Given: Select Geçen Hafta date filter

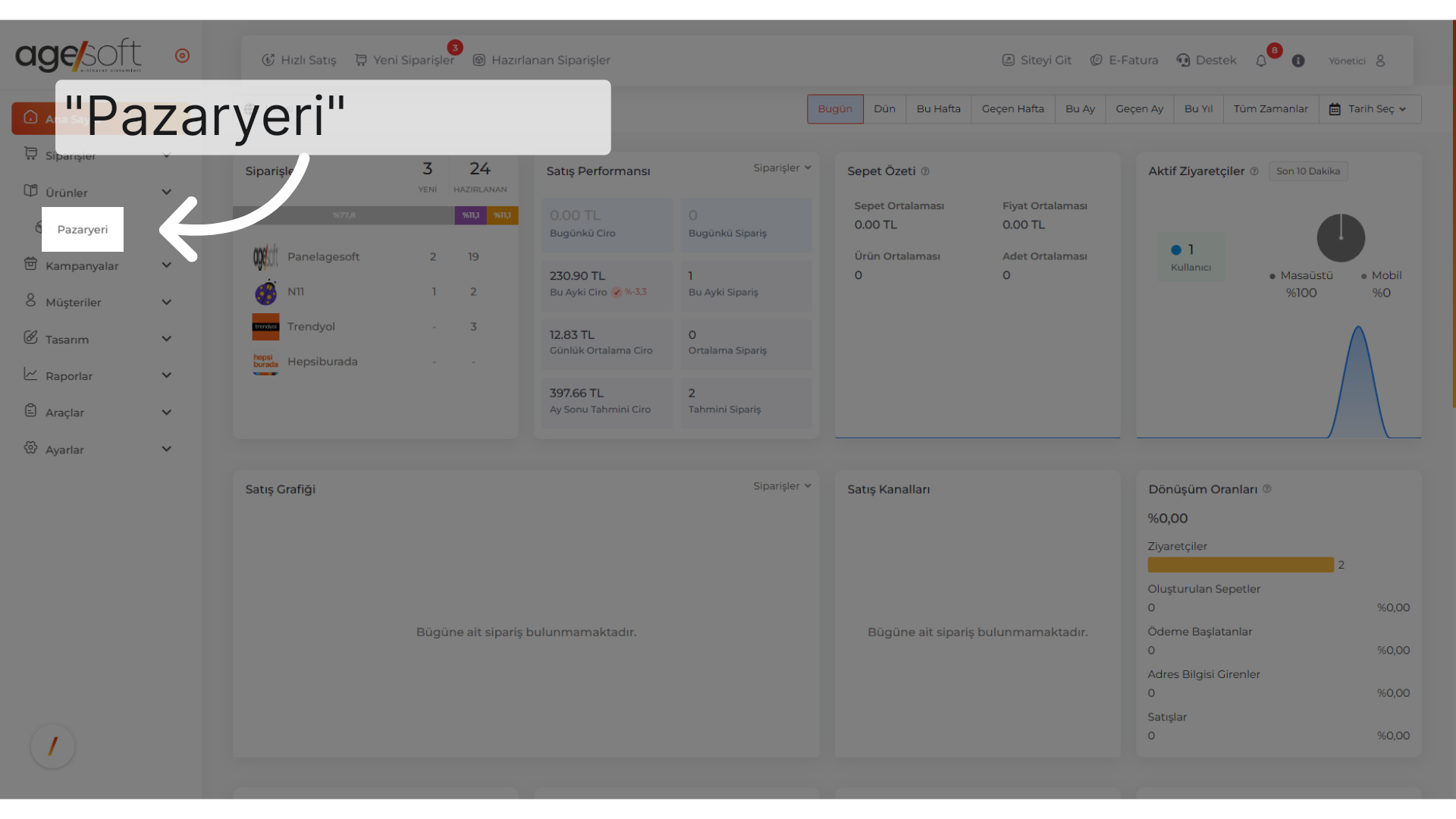Looking at the screenshot, I should tap(1012, 108).
